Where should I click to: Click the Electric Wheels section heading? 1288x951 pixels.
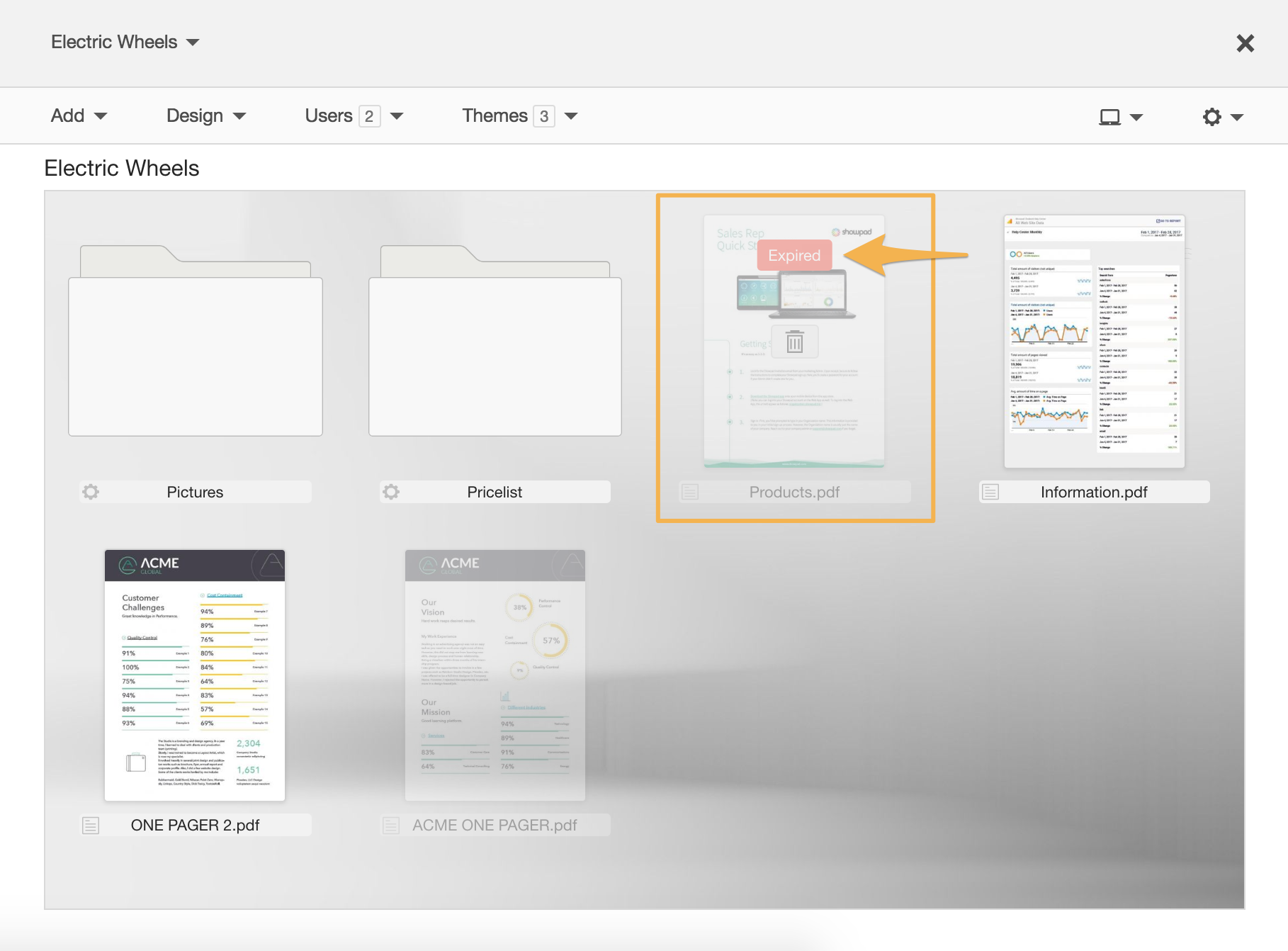(122, 169)
